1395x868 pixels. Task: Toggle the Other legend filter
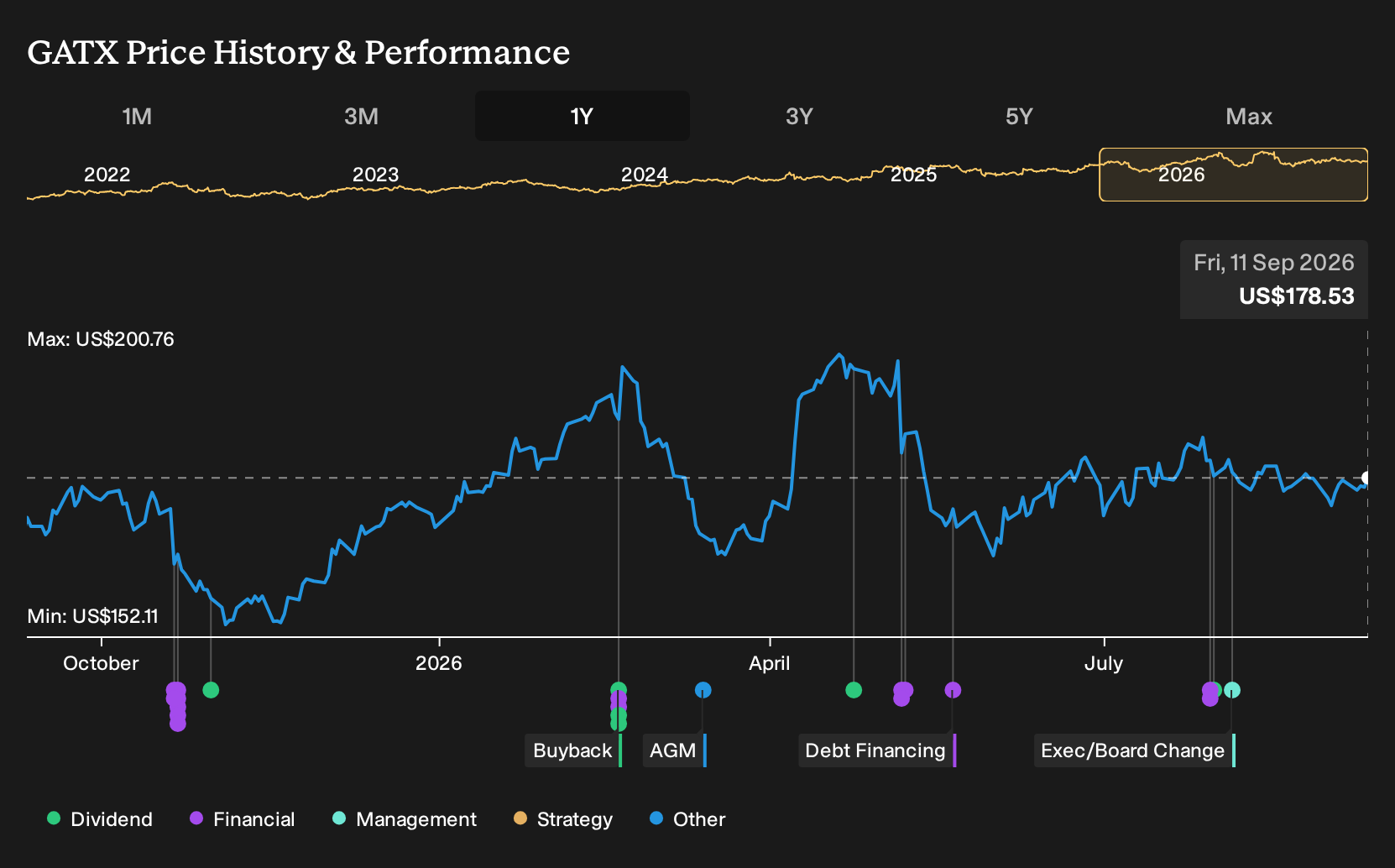[687, 819]
